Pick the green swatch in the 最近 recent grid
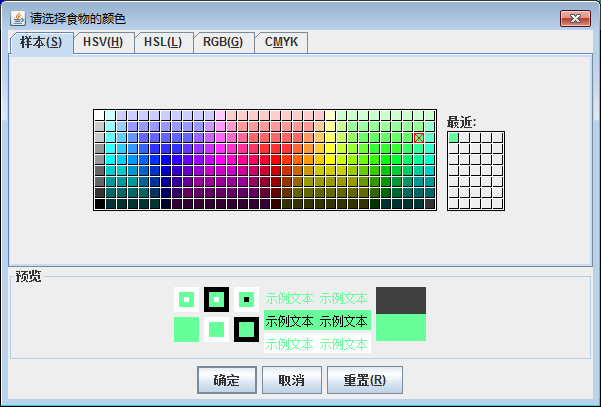Screen dimensions: 601x407 (453, 138)
